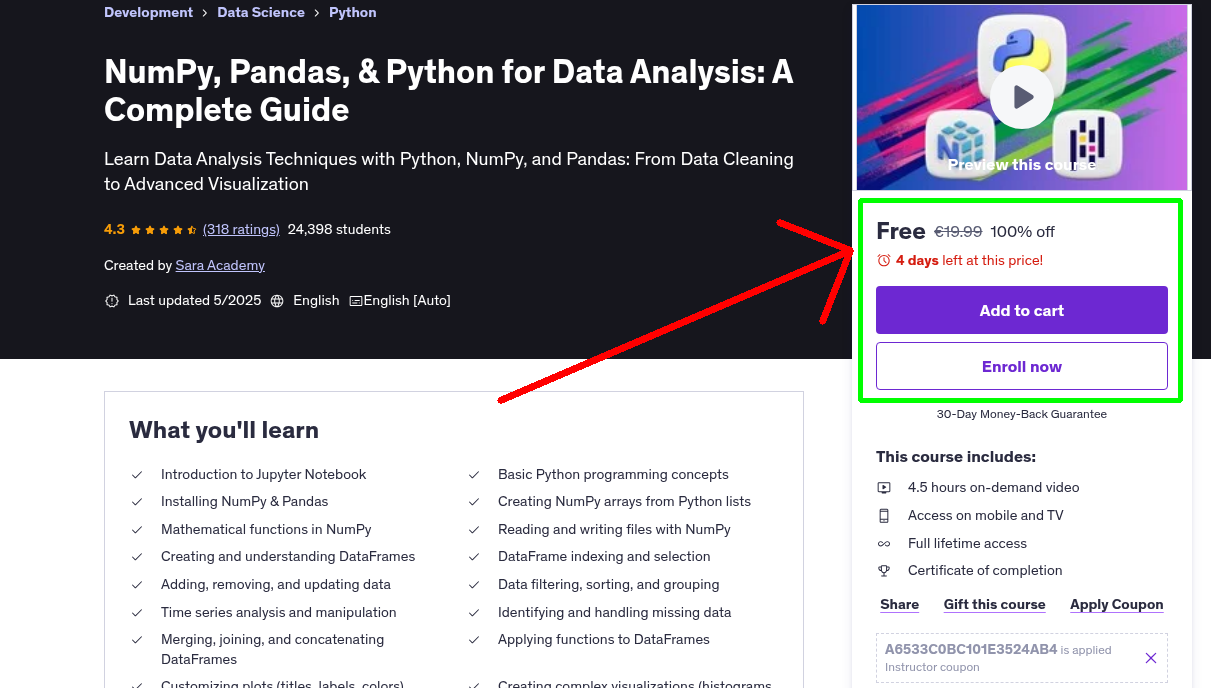Screen dimensions: 1211x688
Task: Click coupon code A6533C0BC101E3524AB4
Action: pos(971,649)
